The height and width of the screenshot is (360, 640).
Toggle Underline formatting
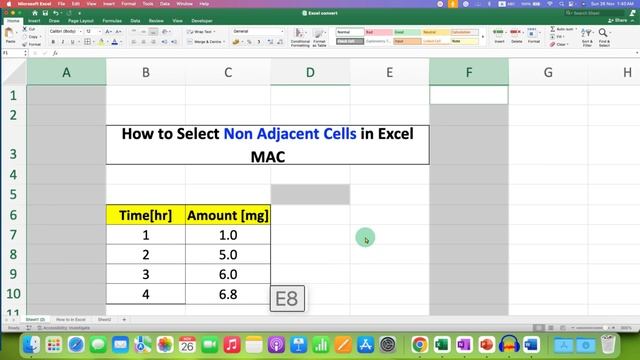tap(73, 42)
